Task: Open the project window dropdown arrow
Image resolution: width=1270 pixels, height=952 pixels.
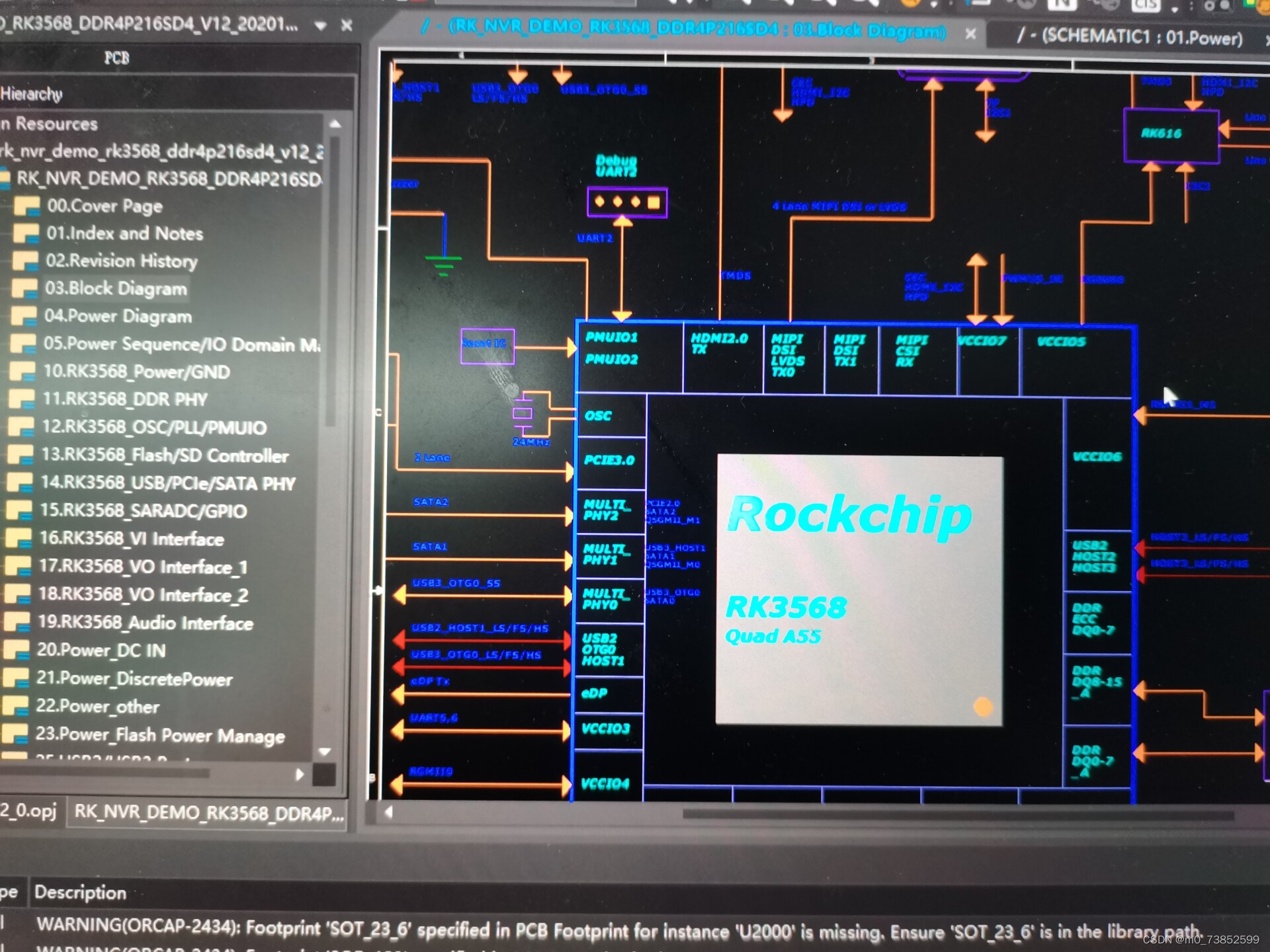Action: pyautogui.click(x=321, y=26)
